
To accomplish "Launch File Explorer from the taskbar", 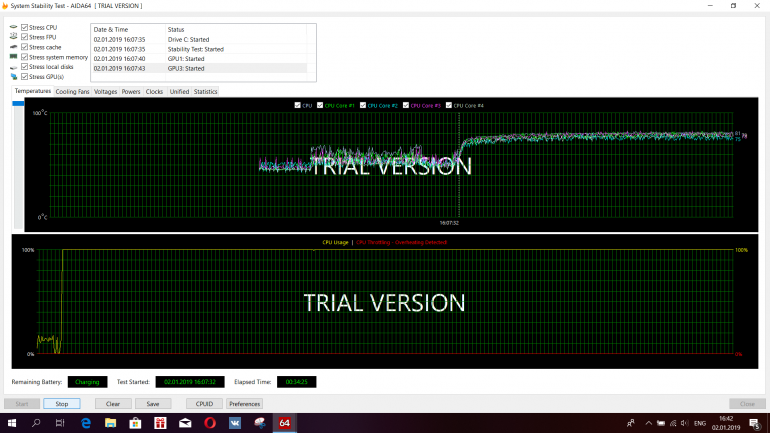I will 111,423.
